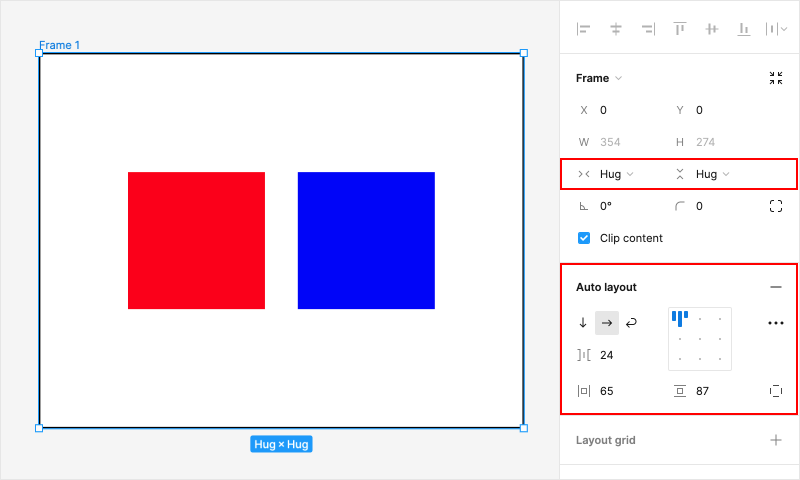Enable wrap auto layout direction

[x=631, y=323]
